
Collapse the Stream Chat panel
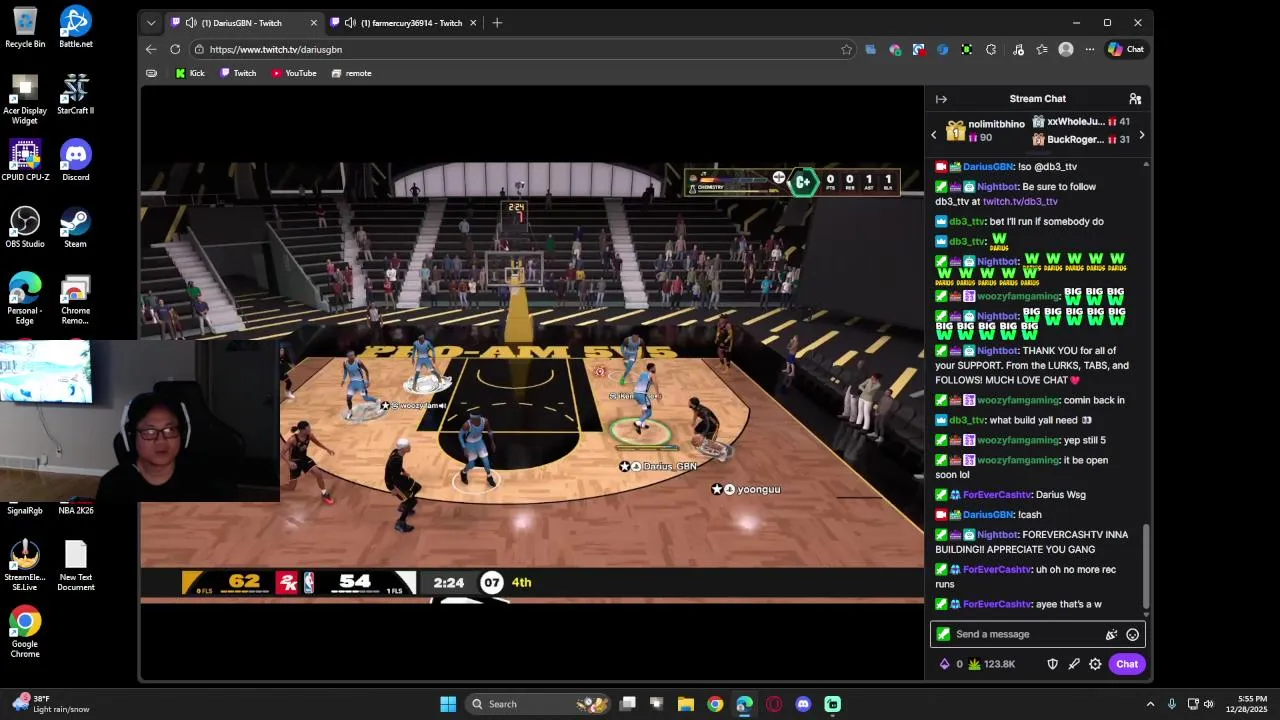point(941,99)
